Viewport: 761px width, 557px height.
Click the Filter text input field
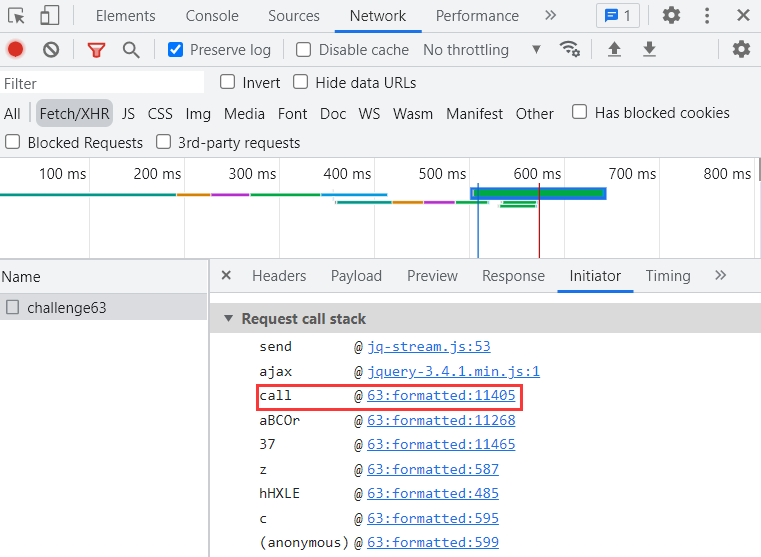[x=103, y=83]
